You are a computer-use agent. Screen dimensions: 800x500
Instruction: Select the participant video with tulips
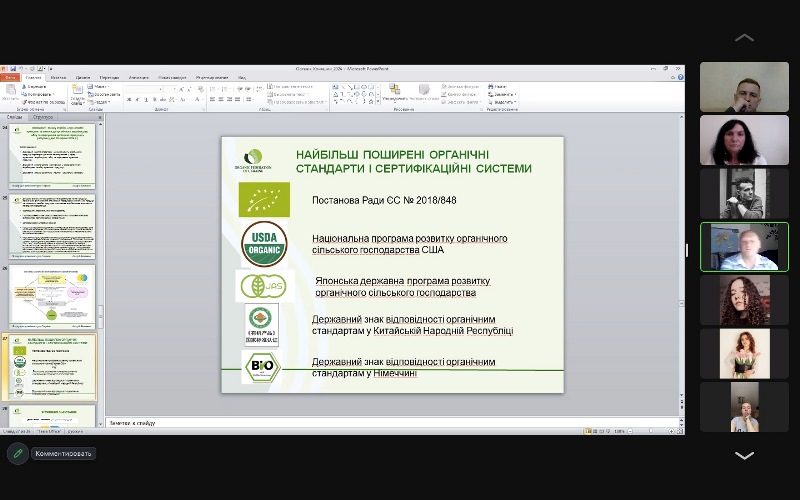point(744,354)
